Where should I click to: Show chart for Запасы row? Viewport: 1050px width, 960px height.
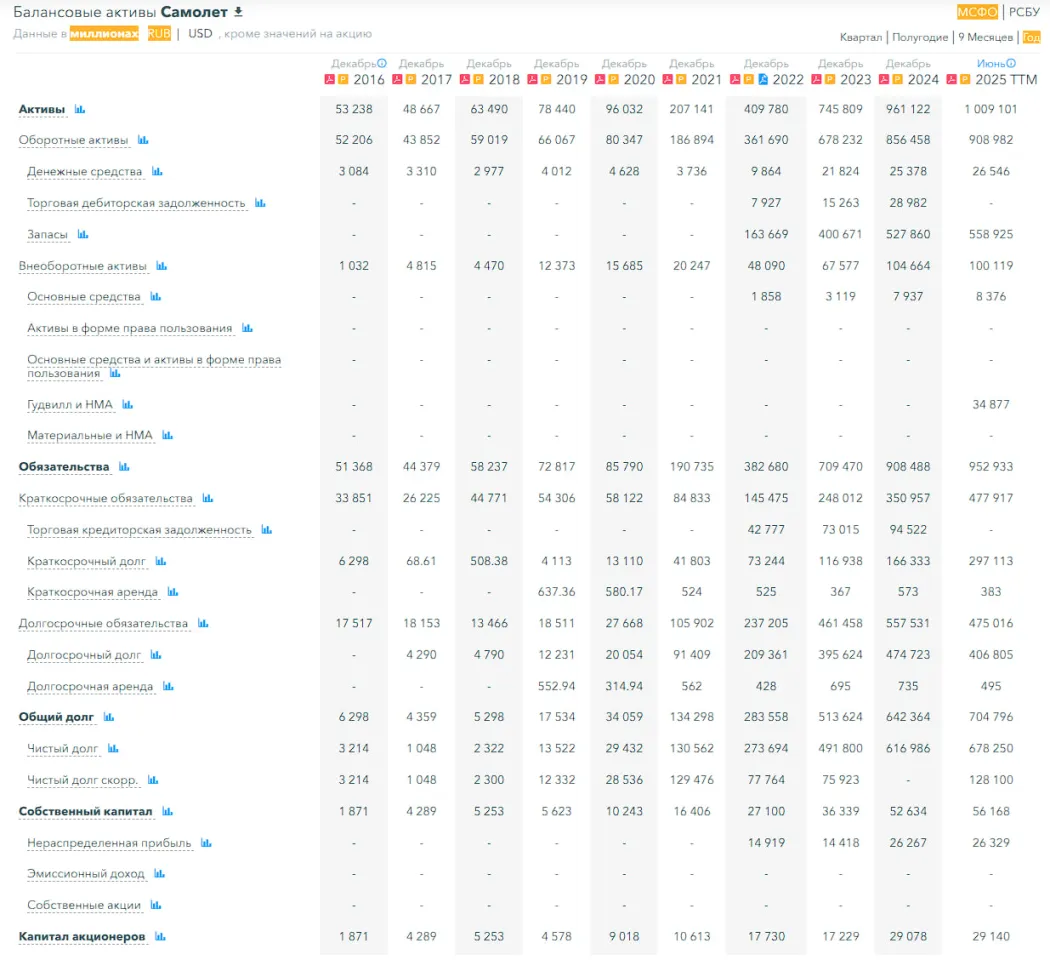pos(83,235)
